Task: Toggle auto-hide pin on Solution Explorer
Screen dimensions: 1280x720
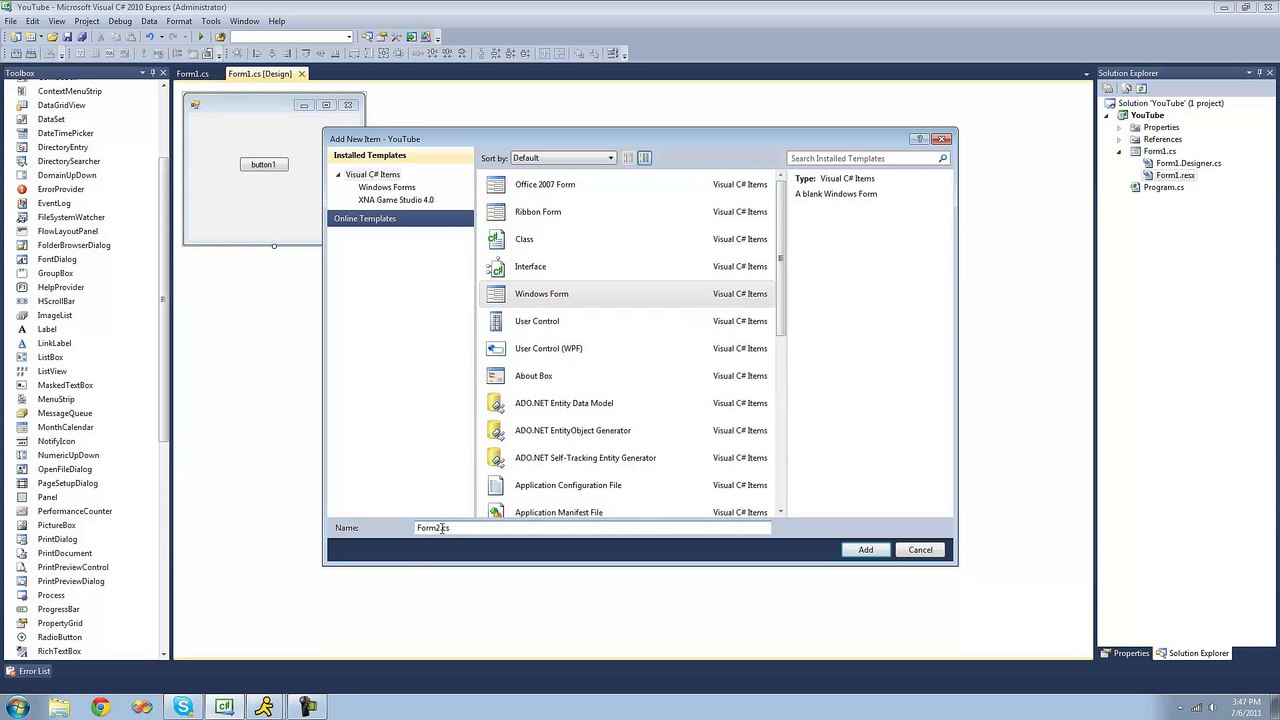Action: coord(1259,73)
